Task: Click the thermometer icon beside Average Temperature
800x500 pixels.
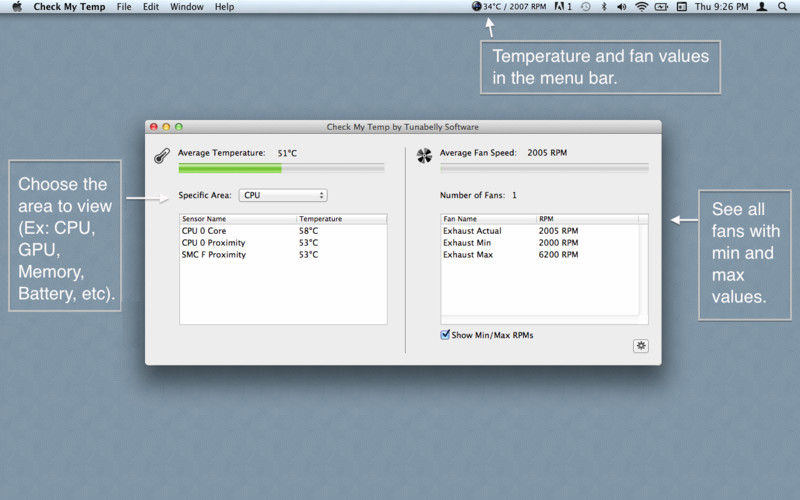Action: coord(161,156)
